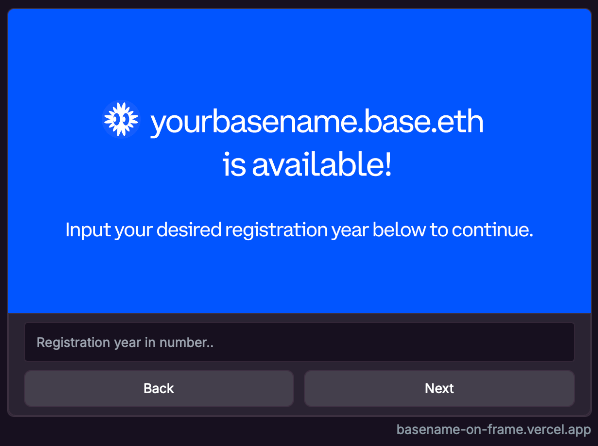Proceed by clicking Next at bottom right
598x446 pixels.
[x=439, y=388]
